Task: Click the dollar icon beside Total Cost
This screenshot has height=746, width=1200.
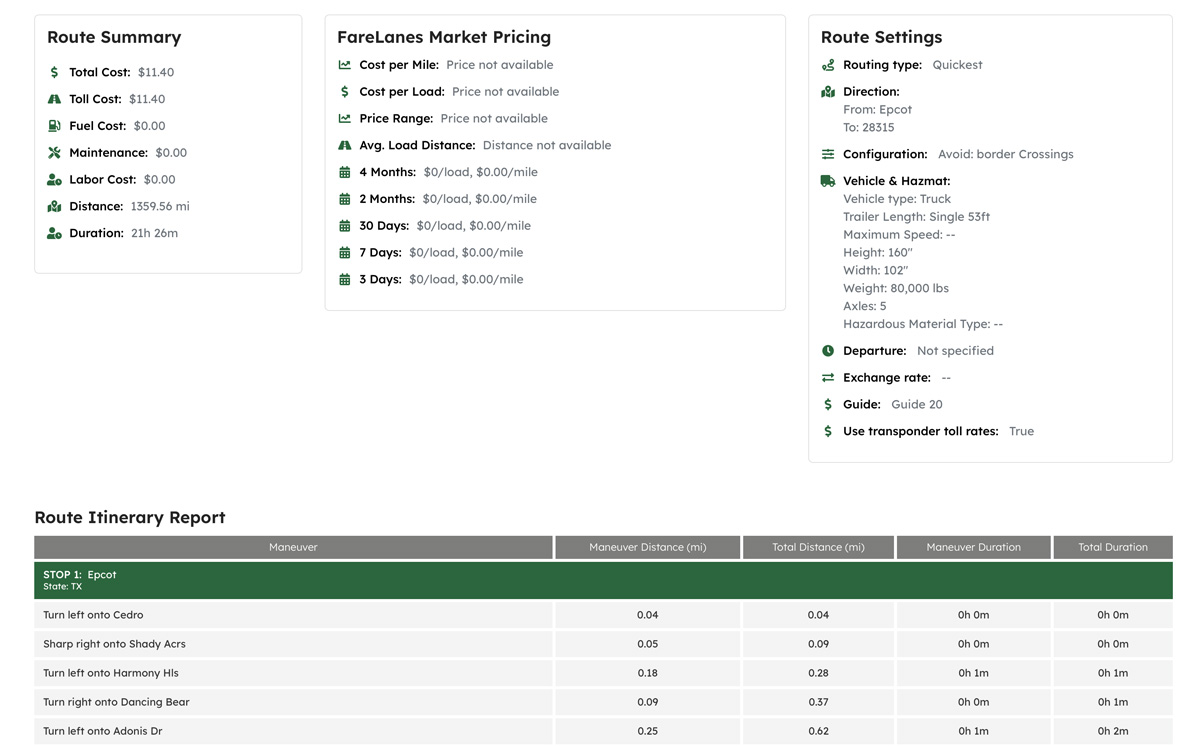Action: click(54, 72)
